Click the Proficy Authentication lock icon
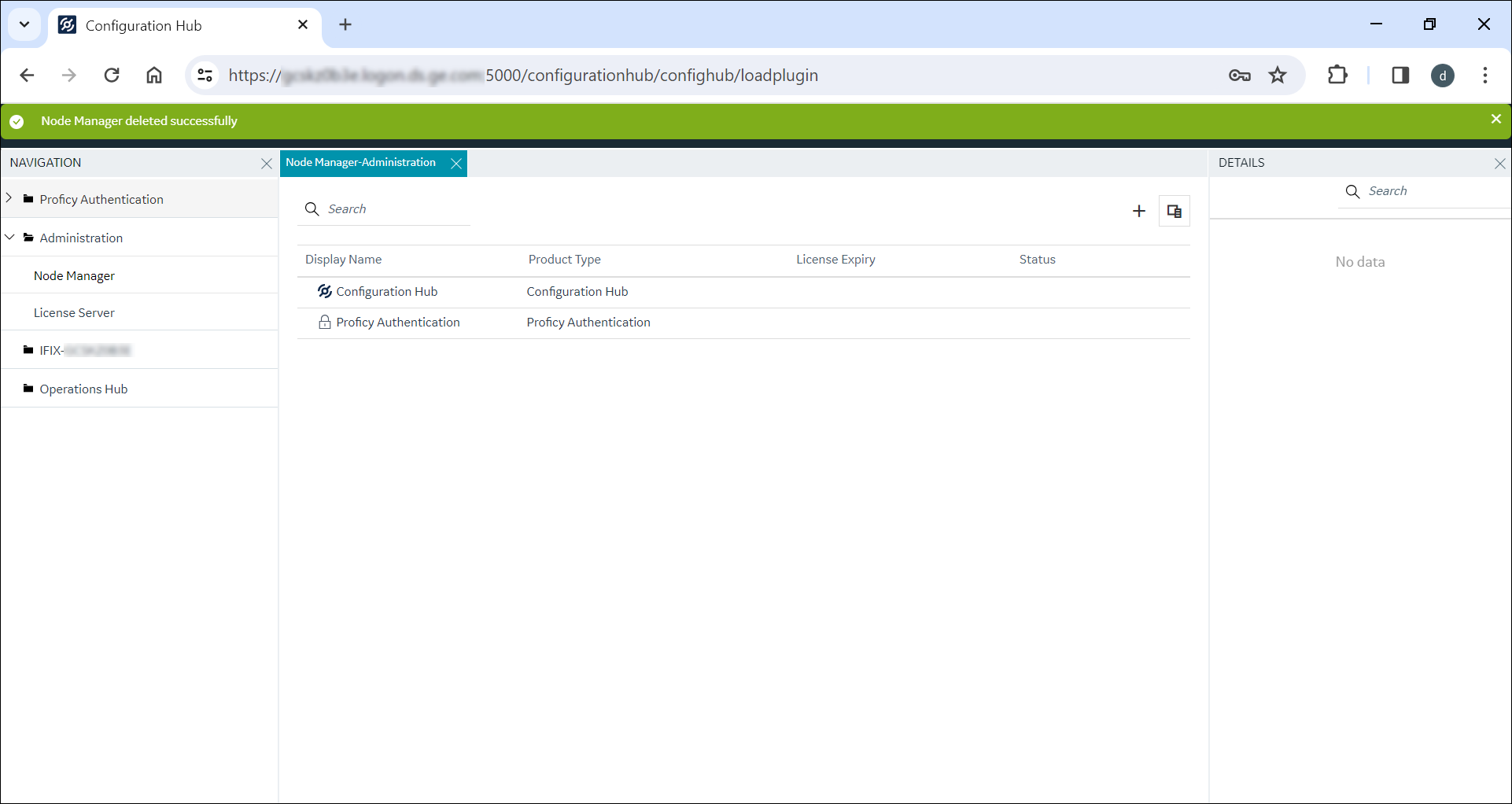Screen dimensions: 1512x804 [324, 322]
